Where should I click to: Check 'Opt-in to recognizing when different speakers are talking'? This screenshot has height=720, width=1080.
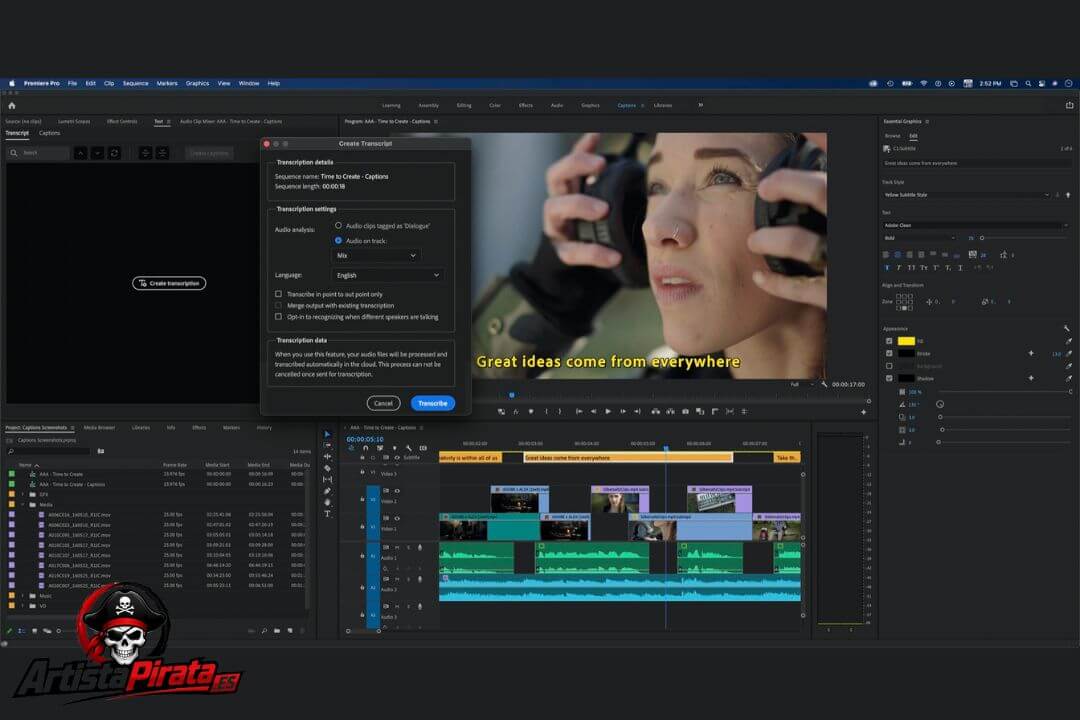coord(278,317)
